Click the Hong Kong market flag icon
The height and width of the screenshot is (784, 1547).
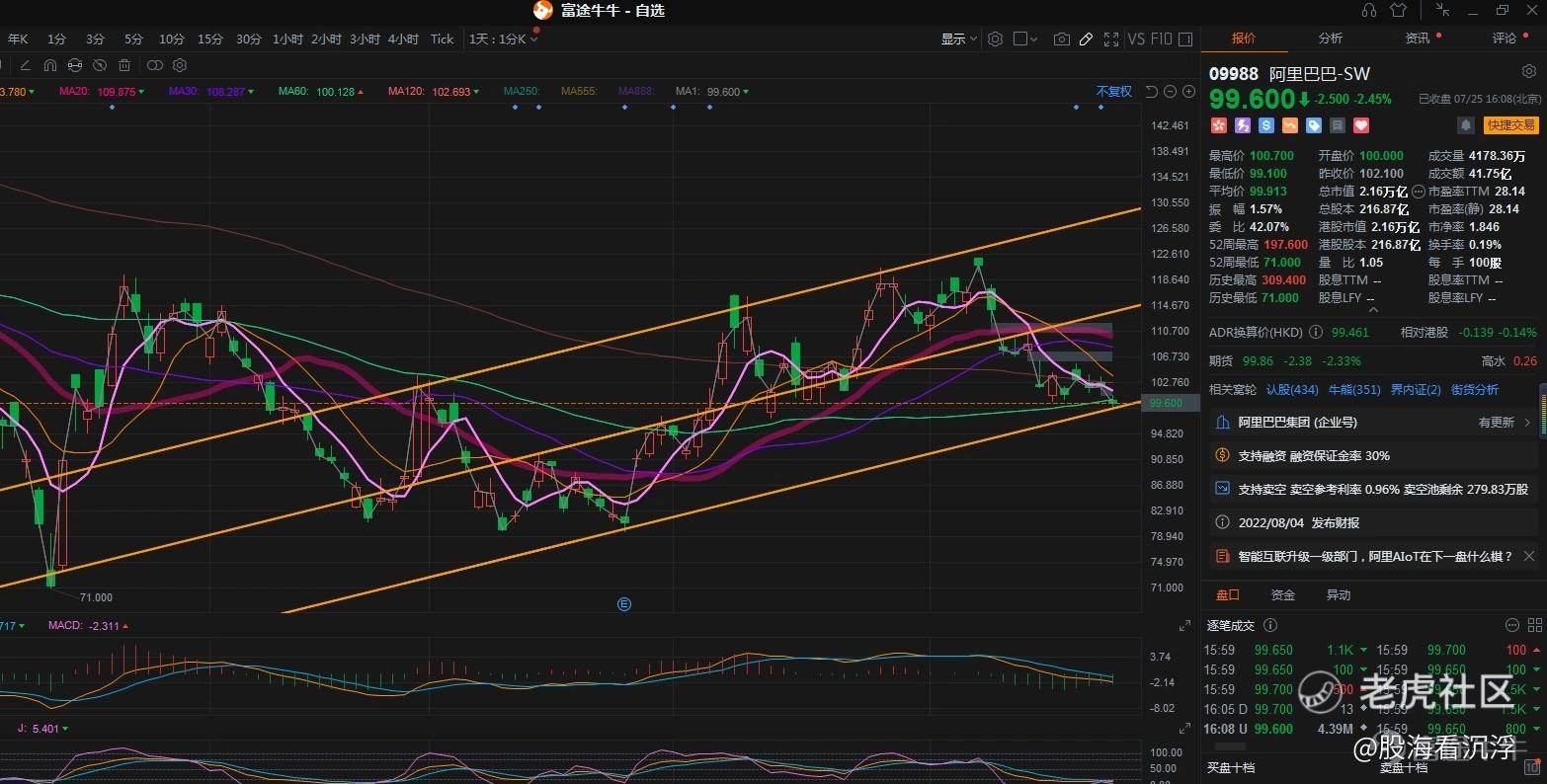pyautogui.click(x=1218, y=125)
